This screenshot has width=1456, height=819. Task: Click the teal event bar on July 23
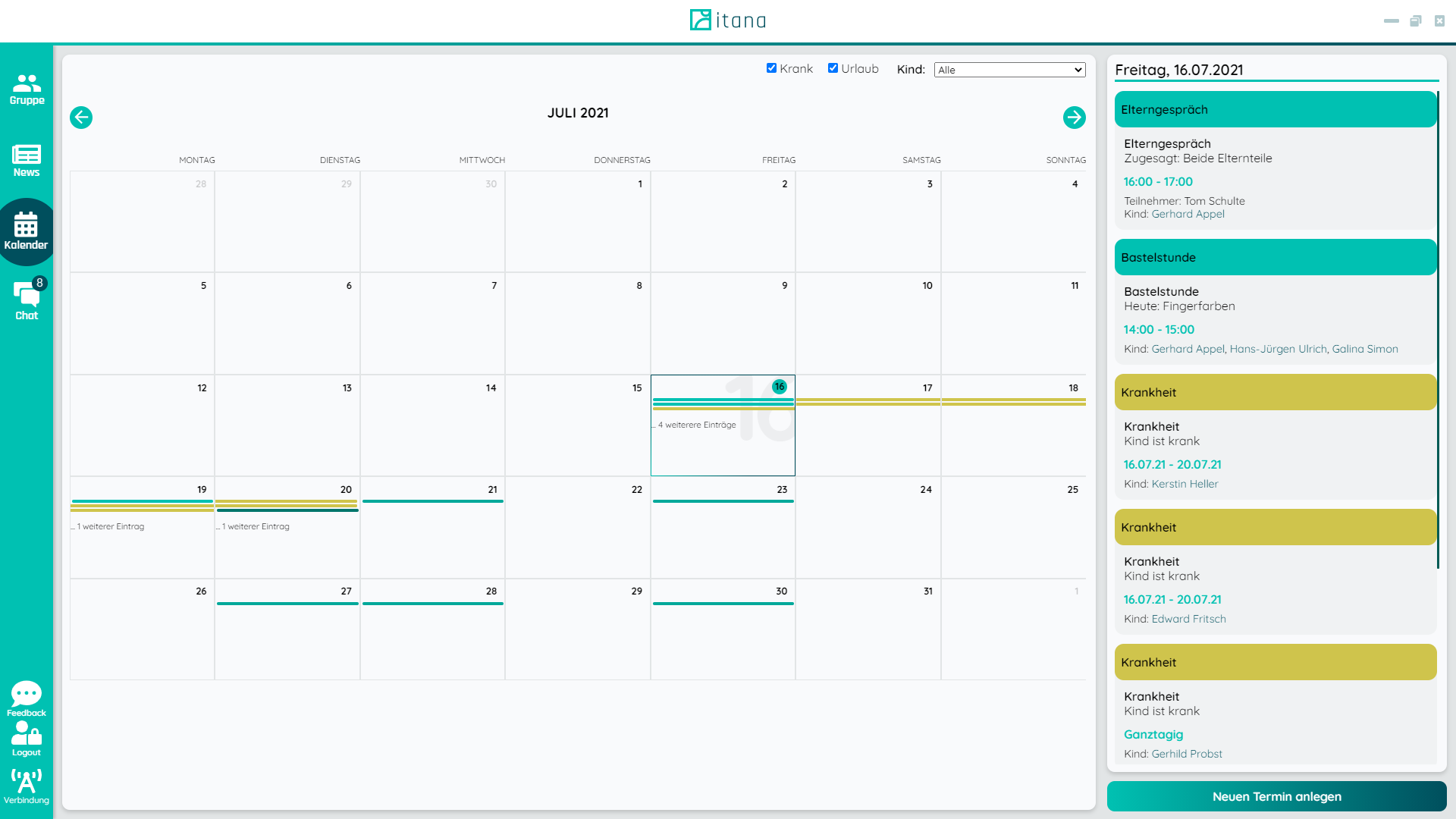(x=723, y=501)
